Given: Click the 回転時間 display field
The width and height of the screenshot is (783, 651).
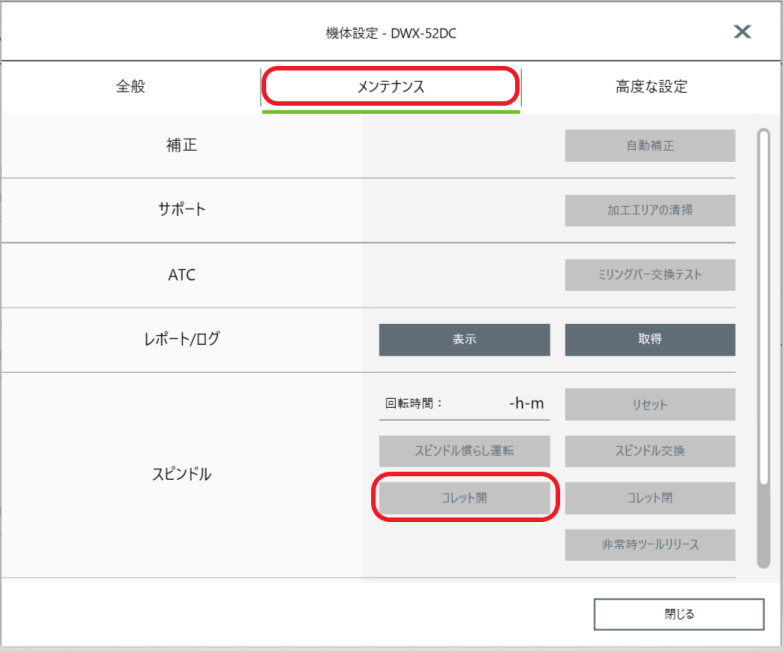Looking at the screenshot, I should tap(464, 404).
